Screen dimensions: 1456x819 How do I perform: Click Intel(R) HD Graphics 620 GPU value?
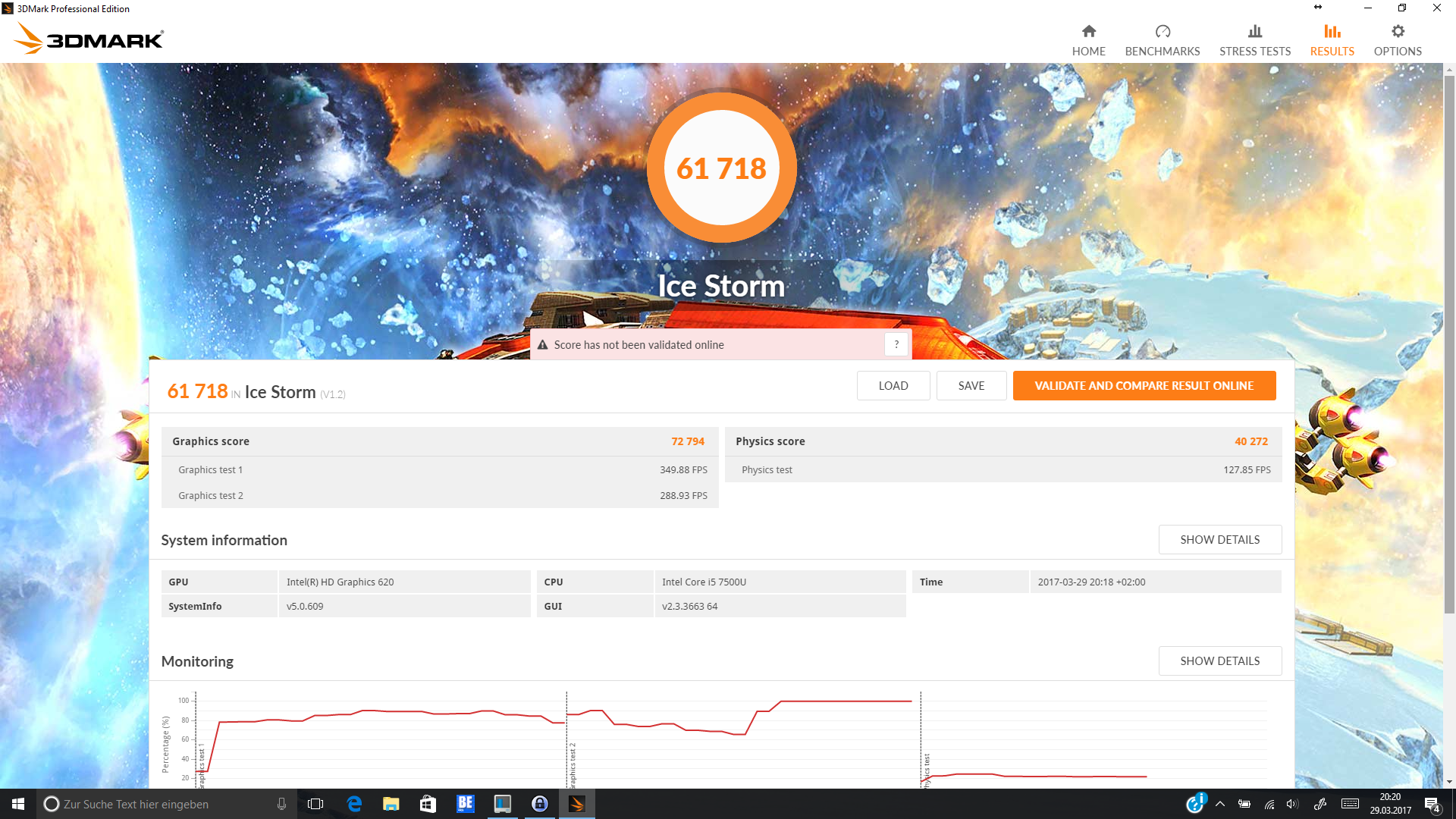(340, 582)
